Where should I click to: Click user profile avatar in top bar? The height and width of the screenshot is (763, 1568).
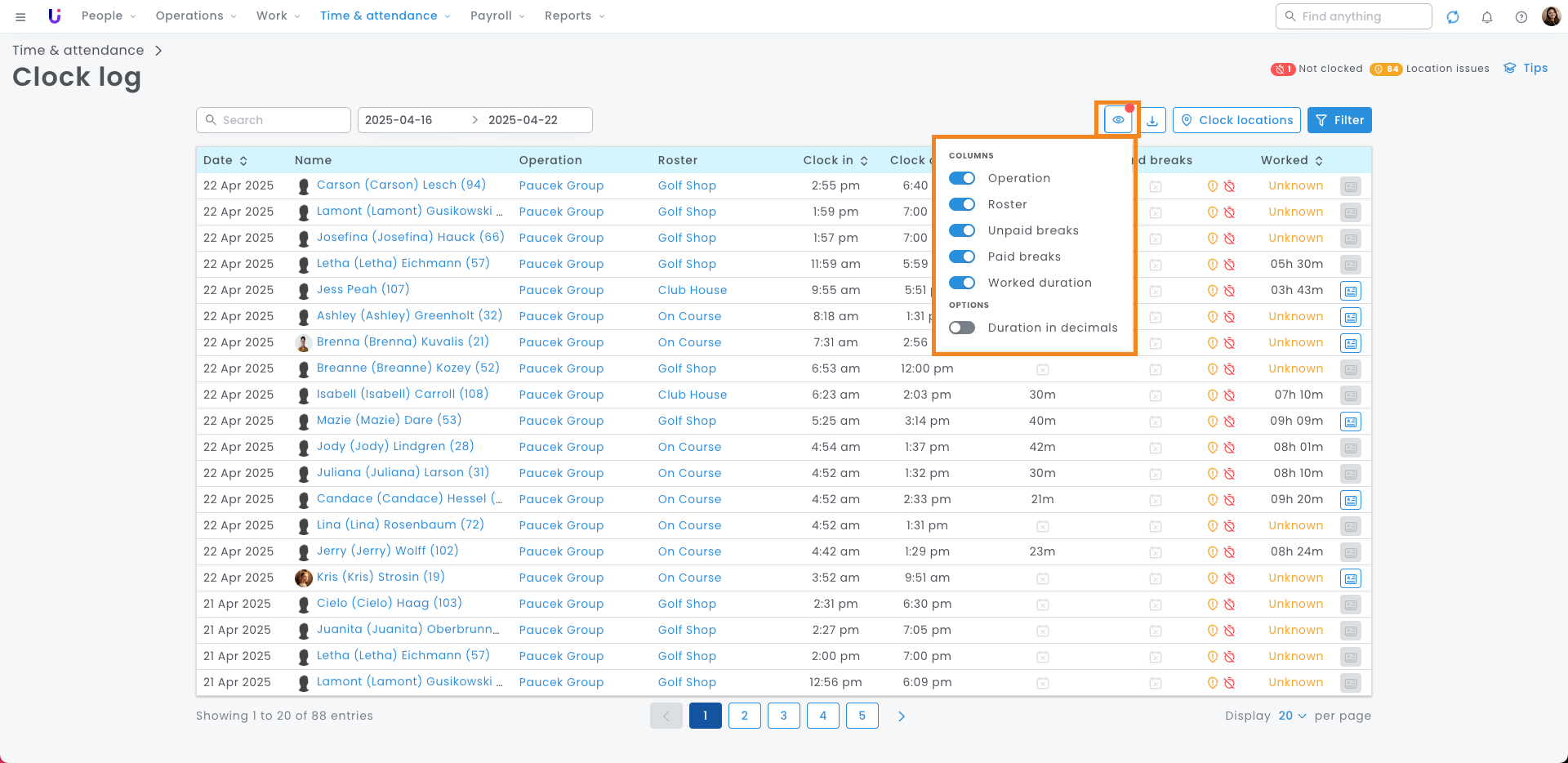(x=1551, y=16)
